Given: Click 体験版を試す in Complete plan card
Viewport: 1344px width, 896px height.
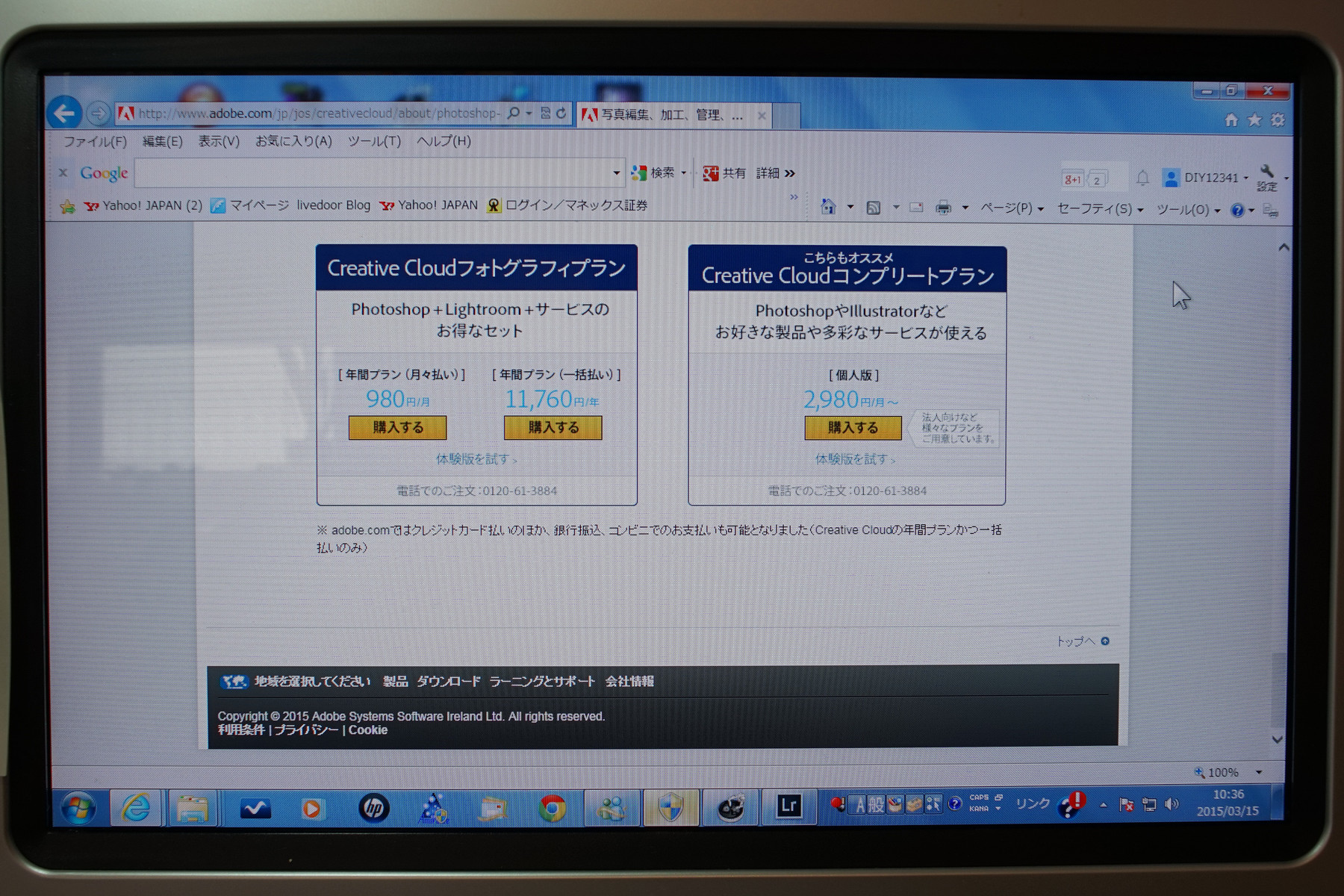Looking at the screenshot, I should click(x=855, y=459).
